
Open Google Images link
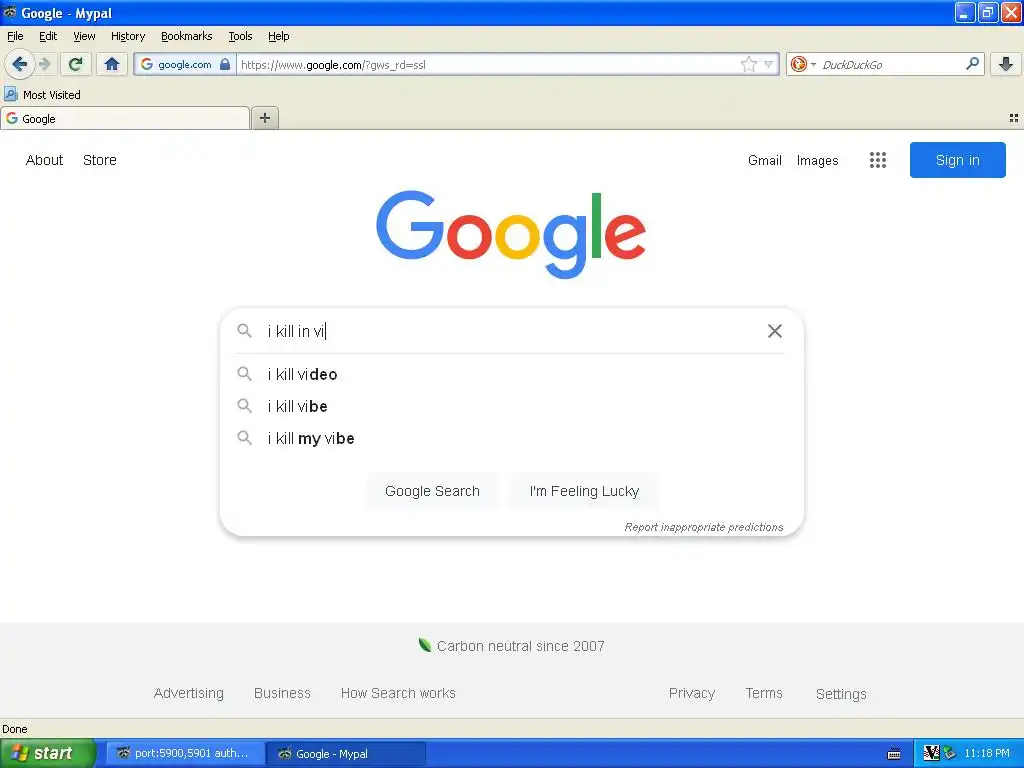click(x=817, y=160)
